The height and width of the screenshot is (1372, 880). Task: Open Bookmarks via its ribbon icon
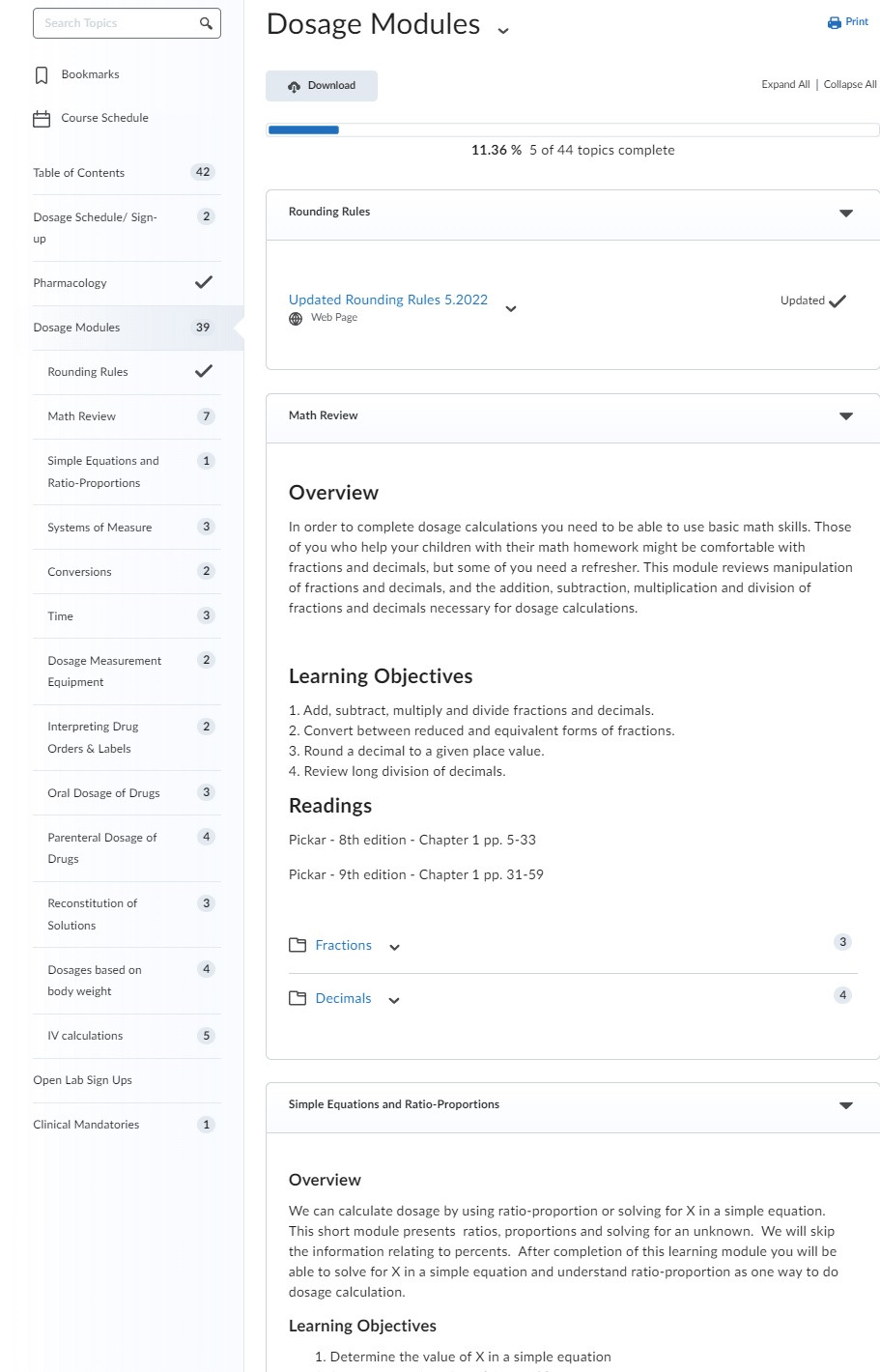click(x=42, y=75)
